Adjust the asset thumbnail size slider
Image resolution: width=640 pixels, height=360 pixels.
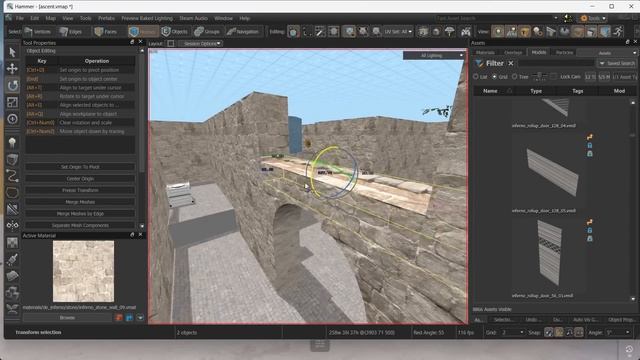(540, 77)
